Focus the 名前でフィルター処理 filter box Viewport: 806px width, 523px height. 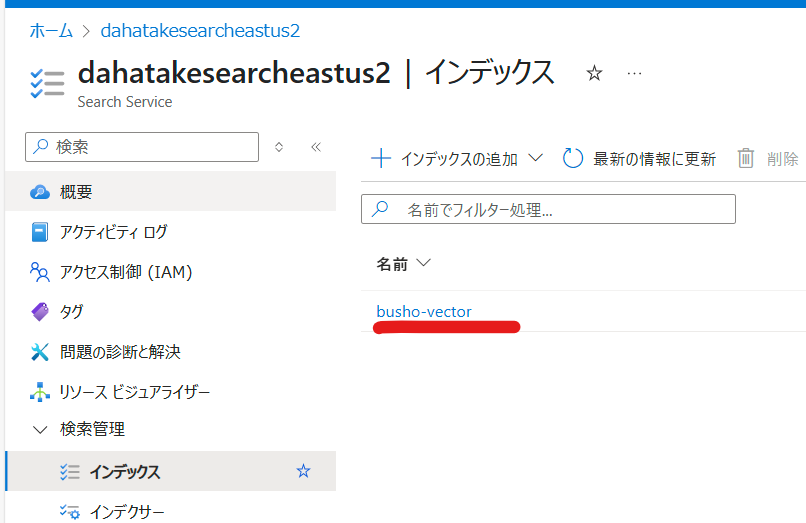(548, 209)
